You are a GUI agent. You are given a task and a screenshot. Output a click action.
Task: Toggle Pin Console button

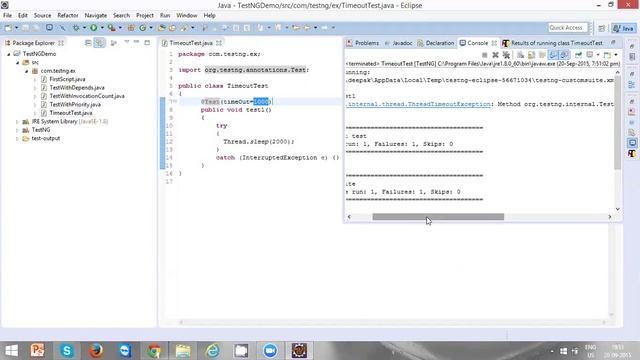pos(578,55)
